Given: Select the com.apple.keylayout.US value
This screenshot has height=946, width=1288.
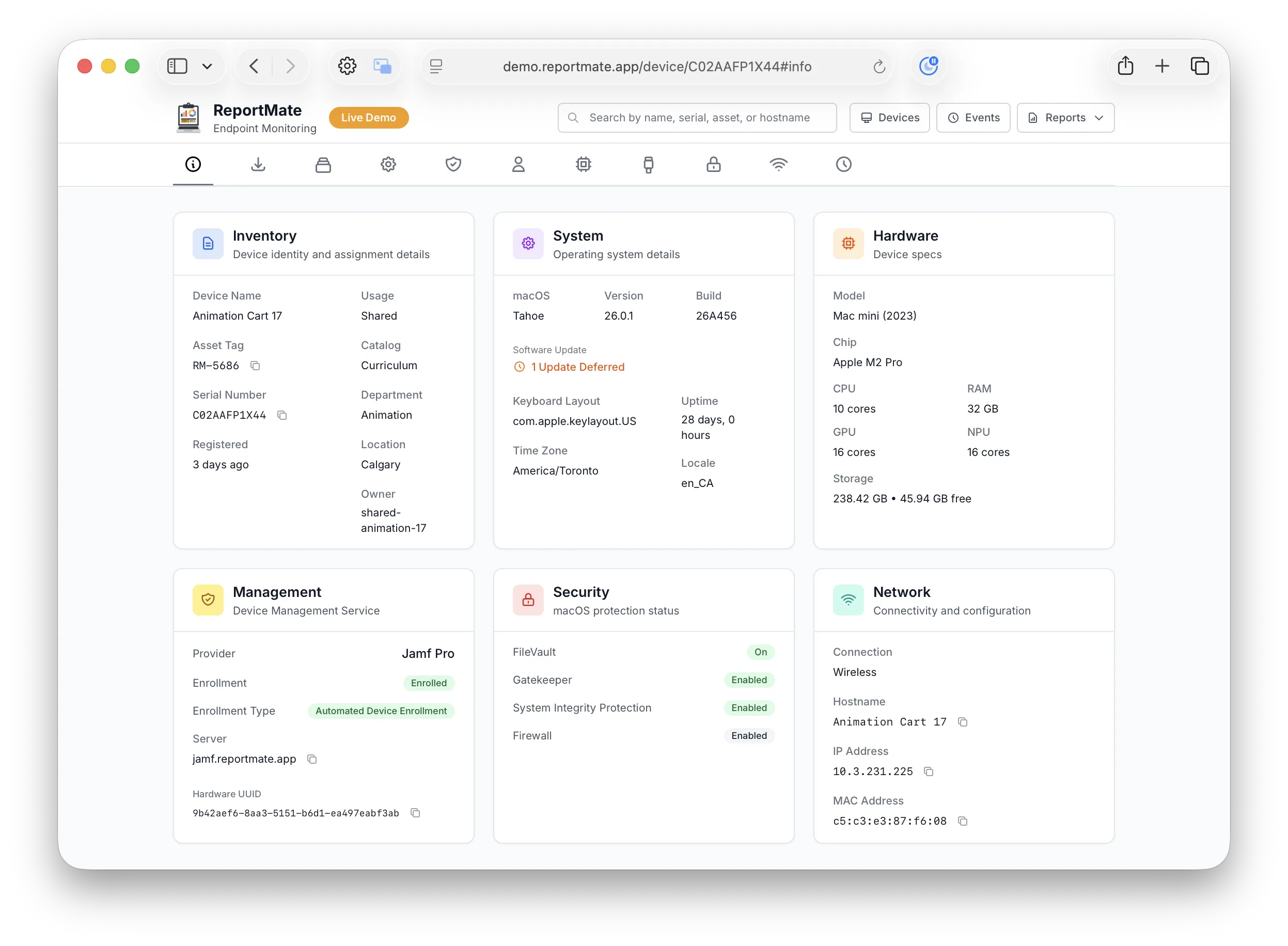Looking at the screenshot, I should click(574, 421).
